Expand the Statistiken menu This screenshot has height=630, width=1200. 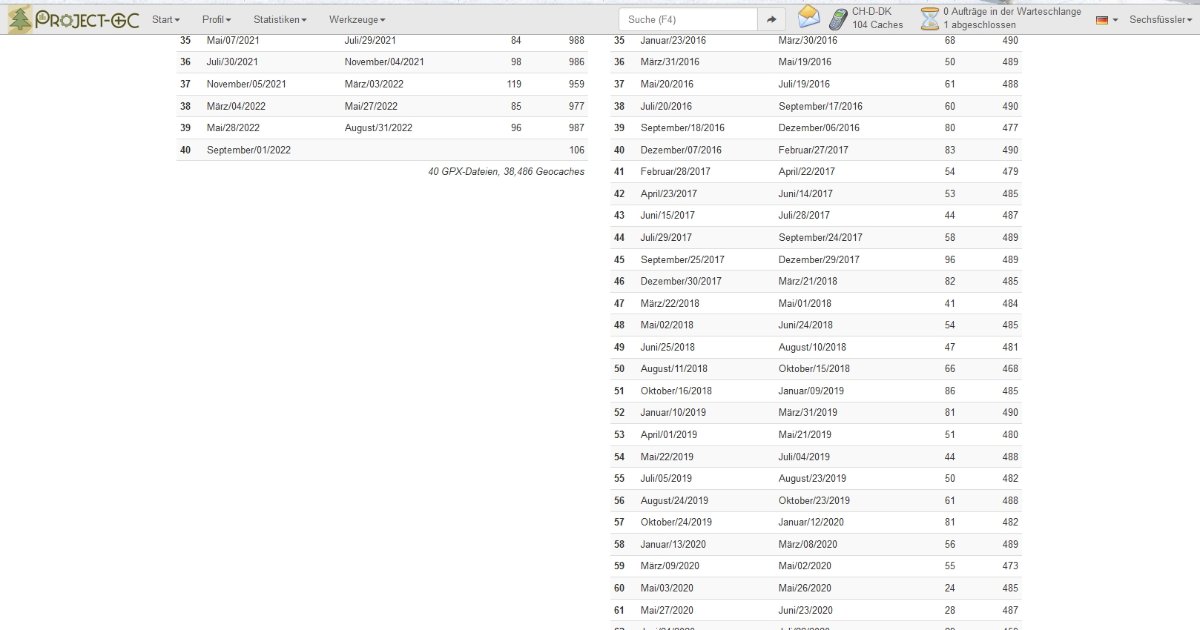280,20
